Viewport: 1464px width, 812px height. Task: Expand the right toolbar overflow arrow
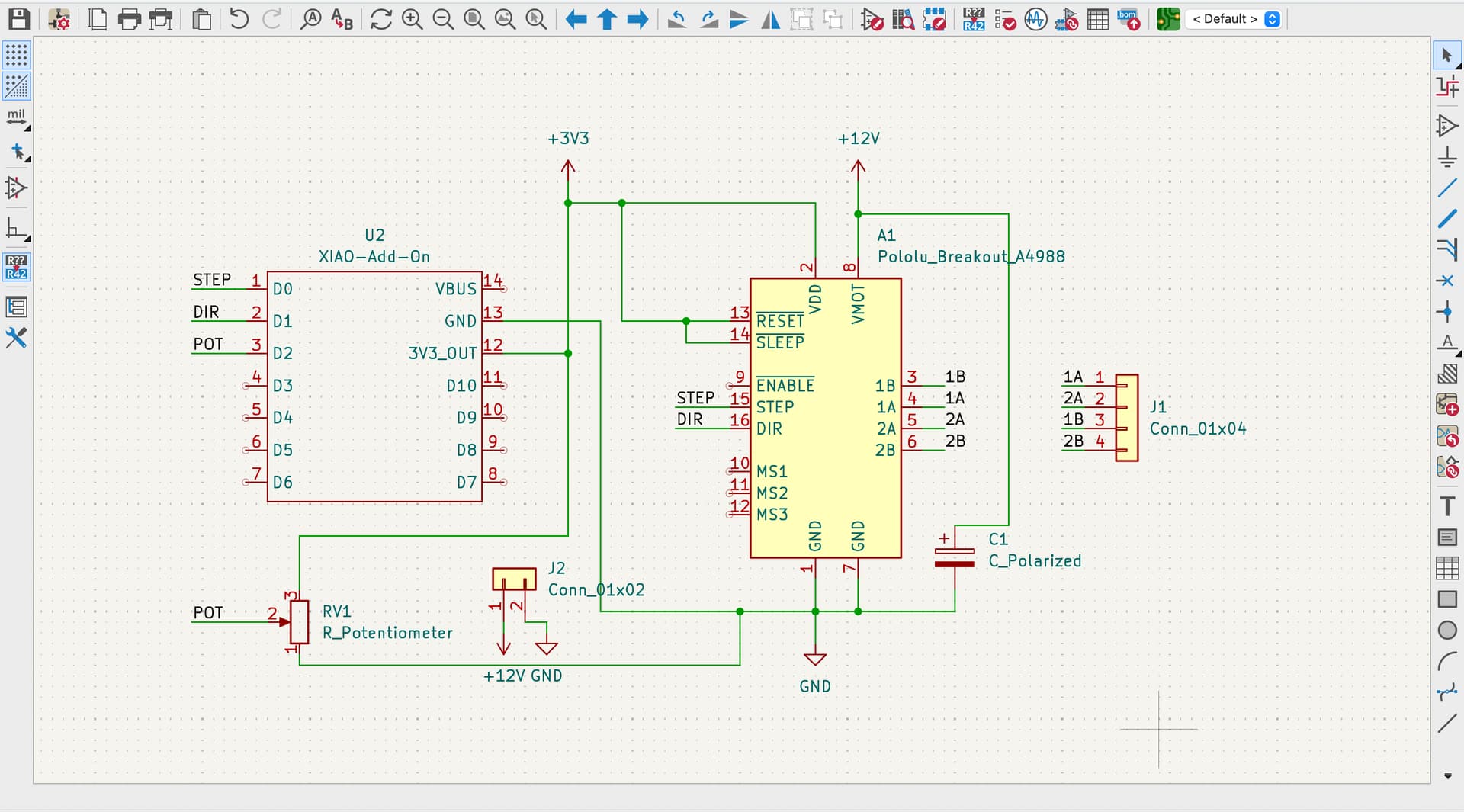1448,776
